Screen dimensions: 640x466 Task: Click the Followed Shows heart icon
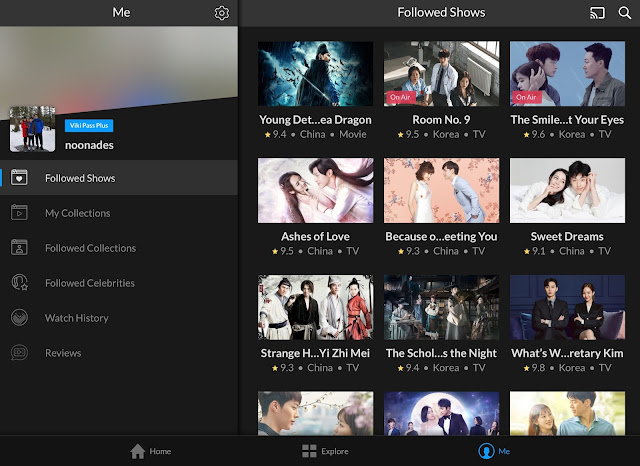coord(19,178)
